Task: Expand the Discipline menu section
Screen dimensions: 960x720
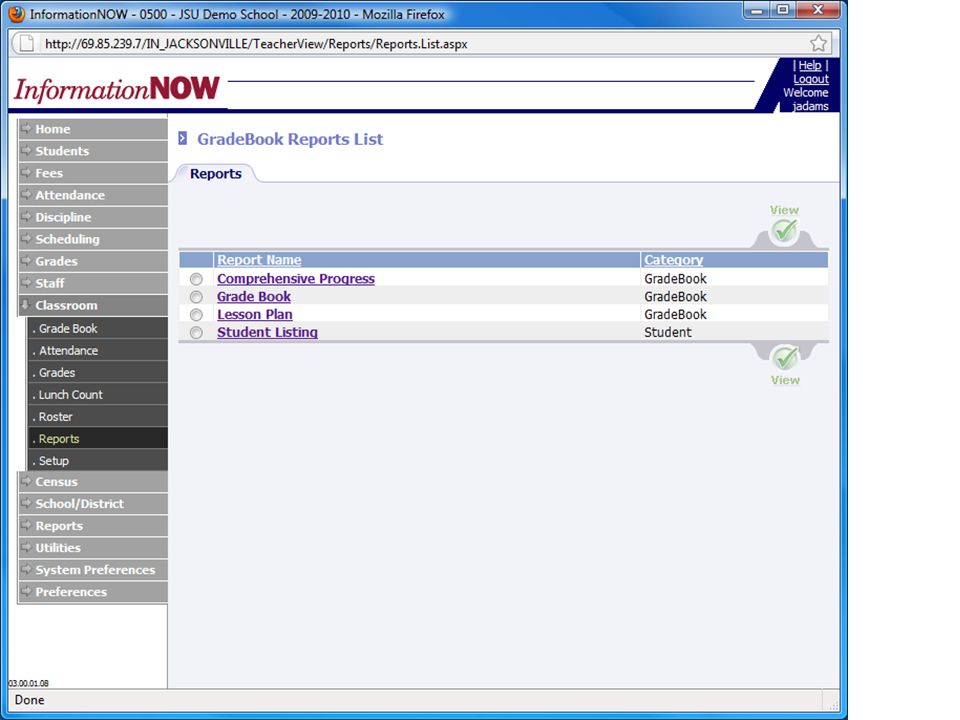Action: 93,217
